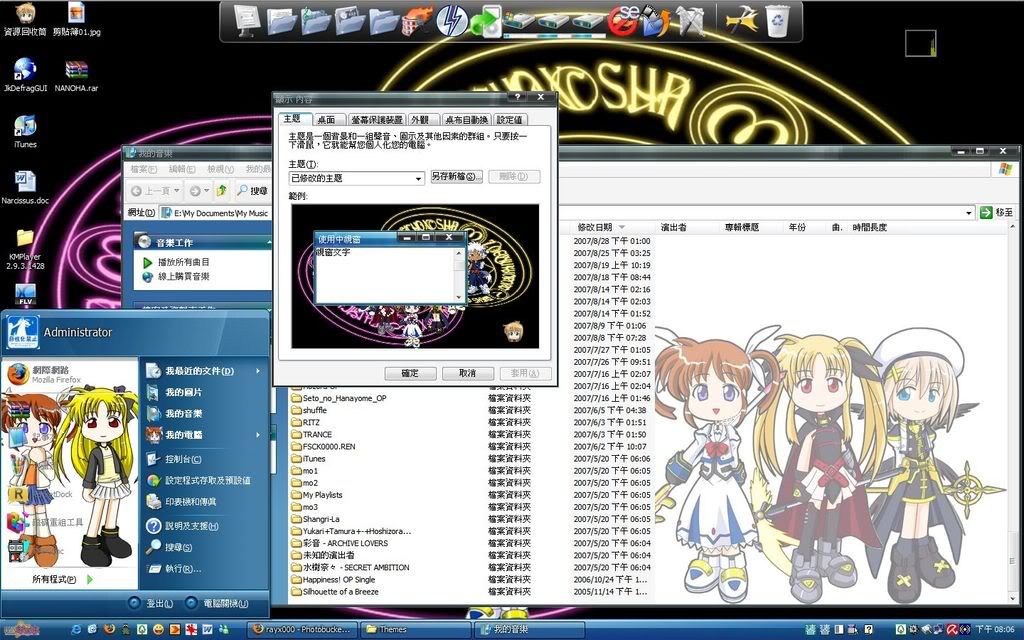Click 搜尋 in the 我的音樂 toolbar
Viewport: 1024px width, 640px height.
(252, 191)
